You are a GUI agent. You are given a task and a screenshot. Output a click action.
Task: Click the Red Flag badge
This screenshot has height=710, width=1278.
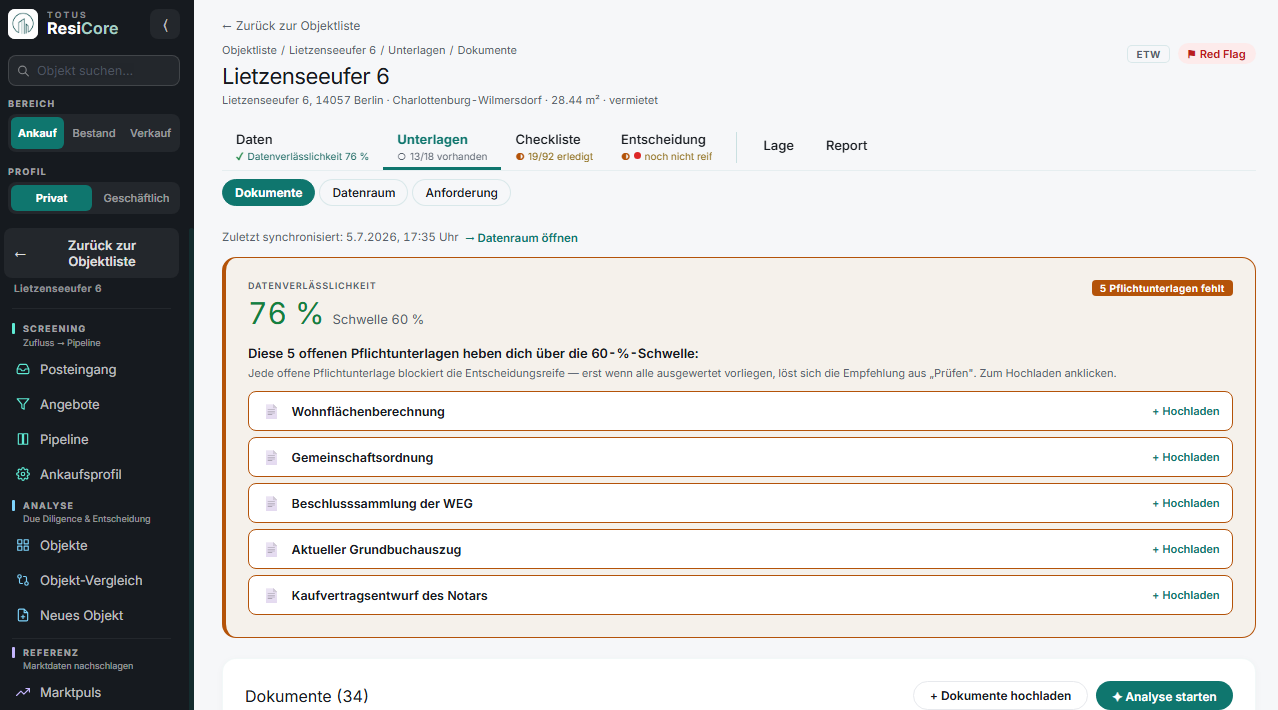(1216, 54)
